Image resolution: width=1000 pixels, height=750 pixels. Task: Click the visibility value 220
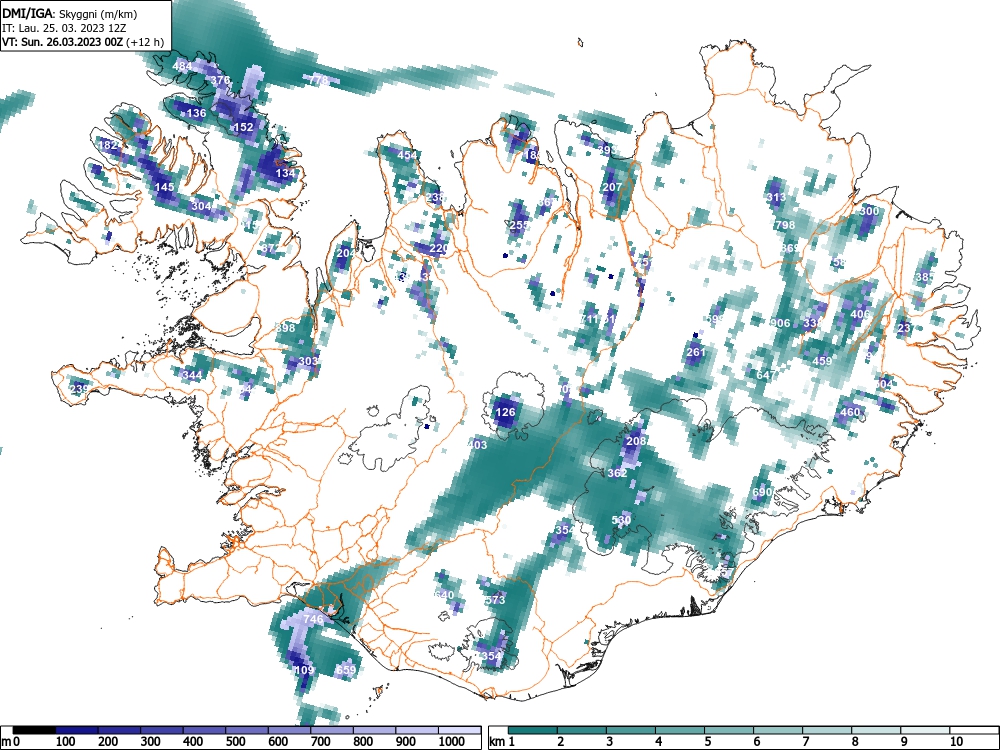pos(439,248)
